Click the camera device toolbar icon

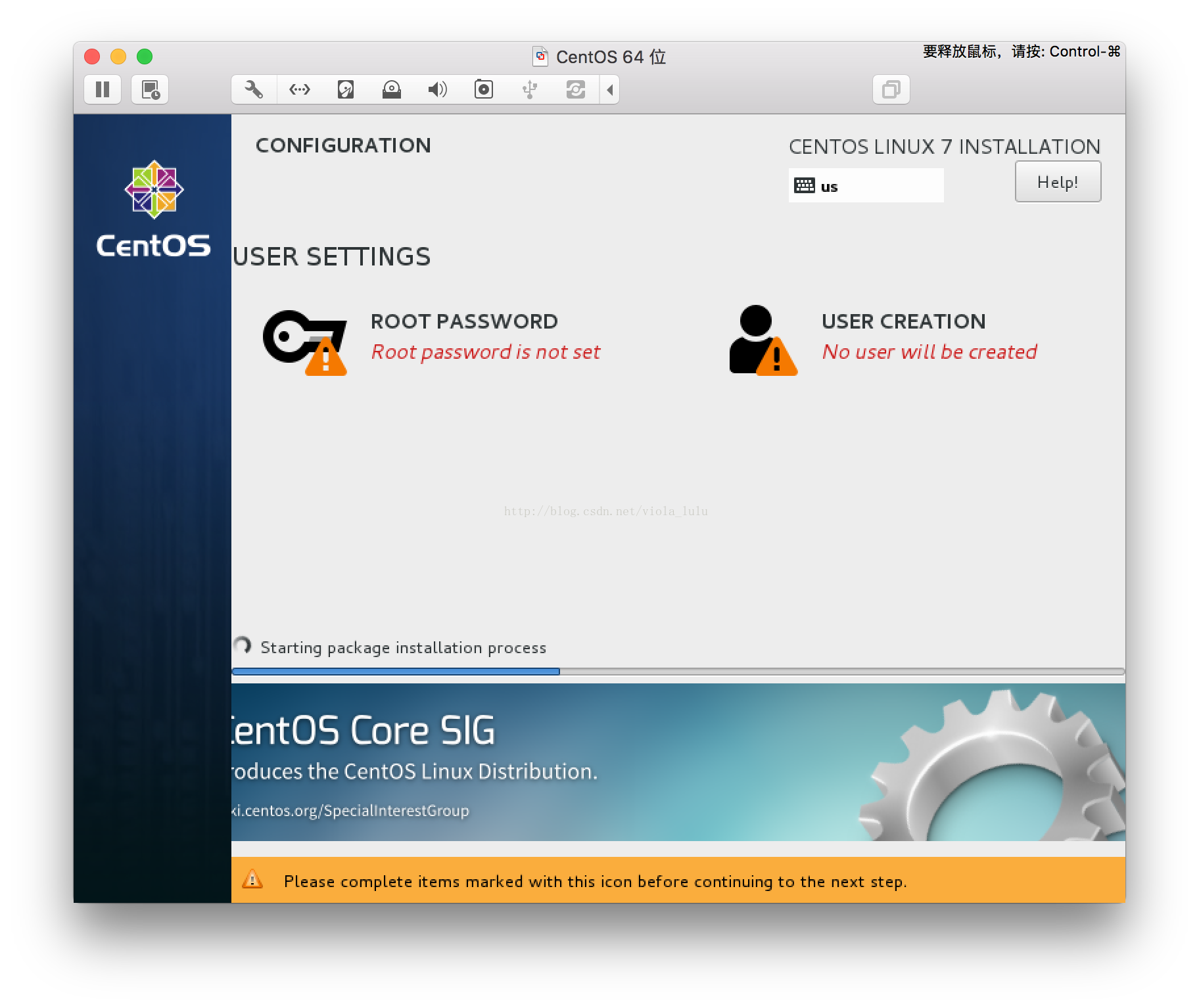484,89
